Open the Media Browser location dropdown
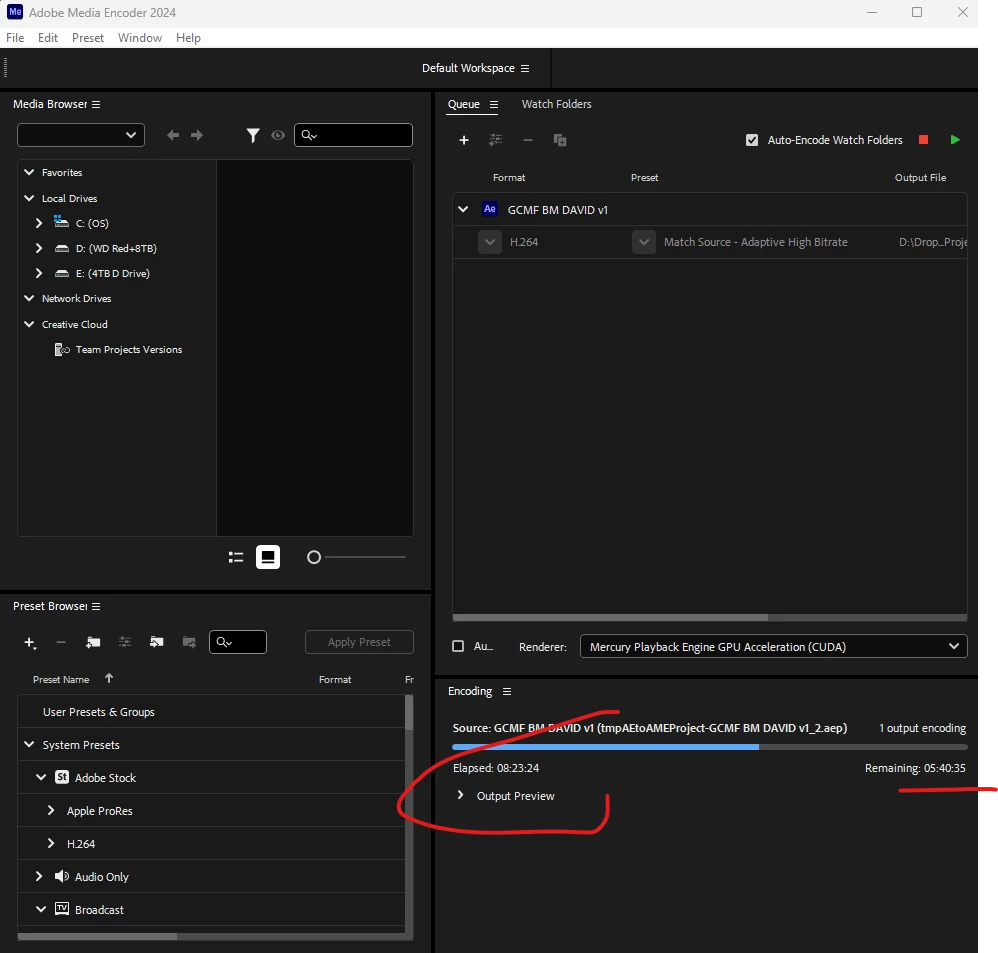Image resolution: width=998 pixels, height=953 pixels. tap(81, 135)
